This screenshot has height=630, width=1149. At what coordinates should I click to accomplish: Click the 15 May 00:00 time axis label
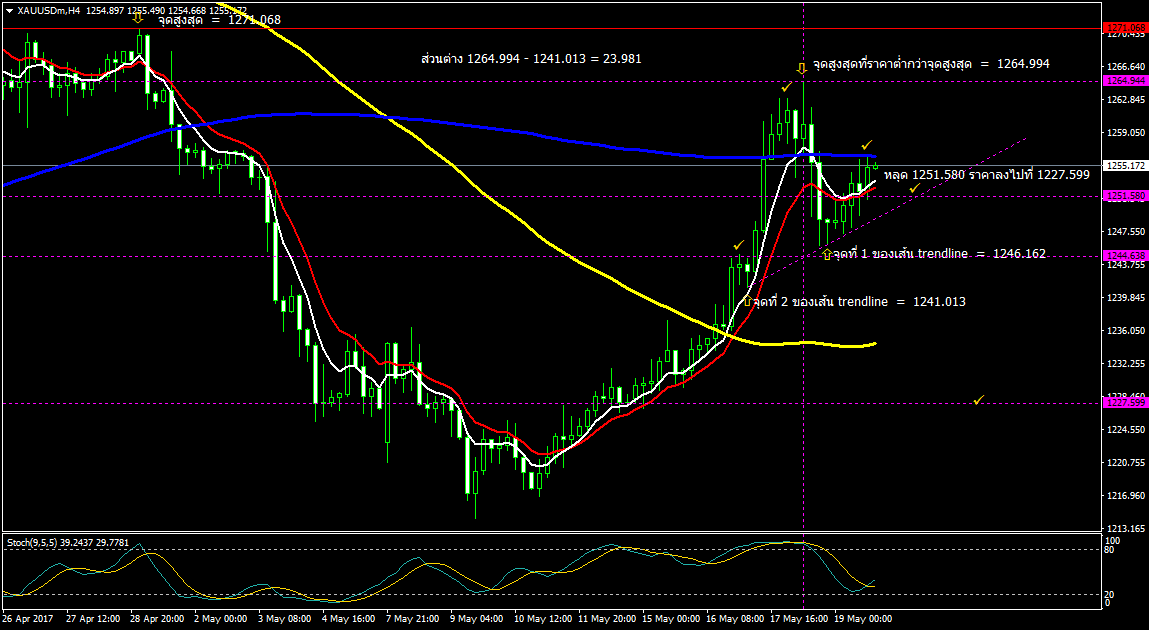click(x=672, y=619)
